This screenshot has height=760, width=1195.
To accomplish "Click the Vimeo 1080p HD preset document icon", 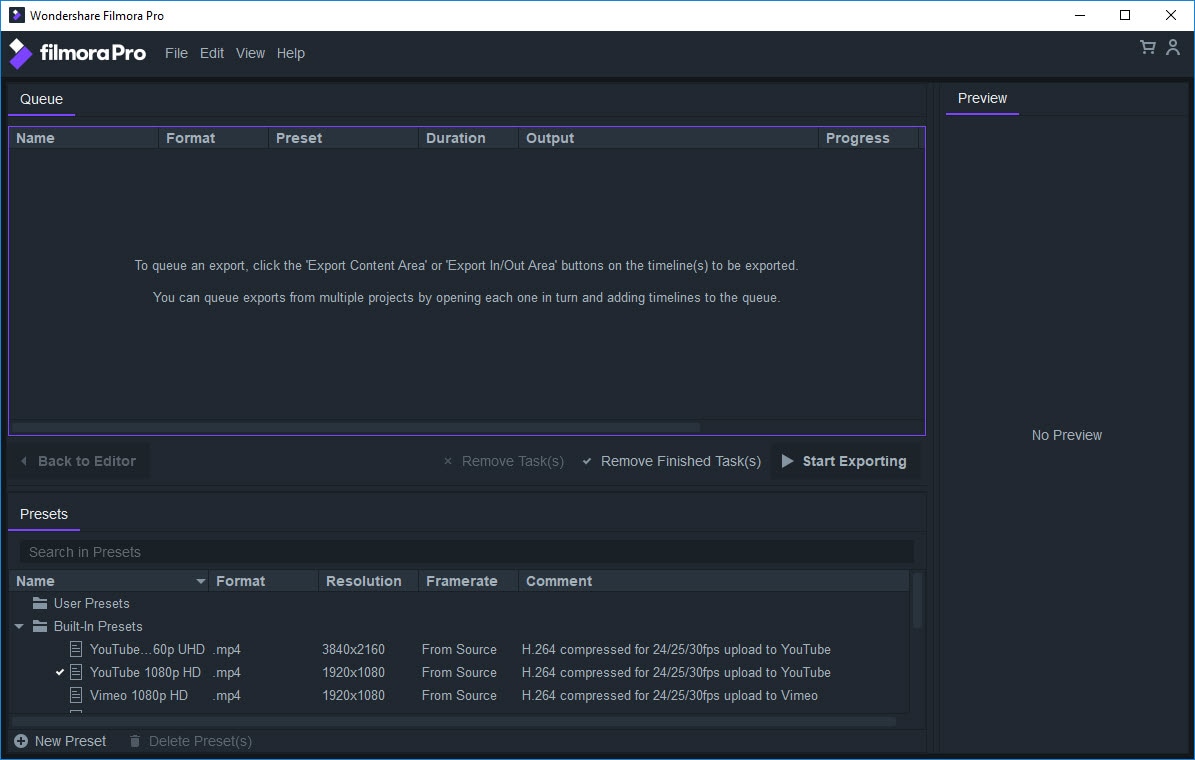I will point(75,695).
